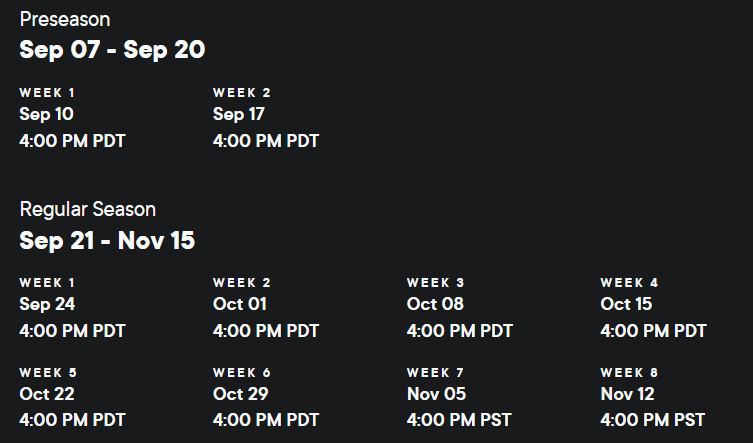Click the Regular Season heading
This screenshot has width=753, height=443.
88,210
